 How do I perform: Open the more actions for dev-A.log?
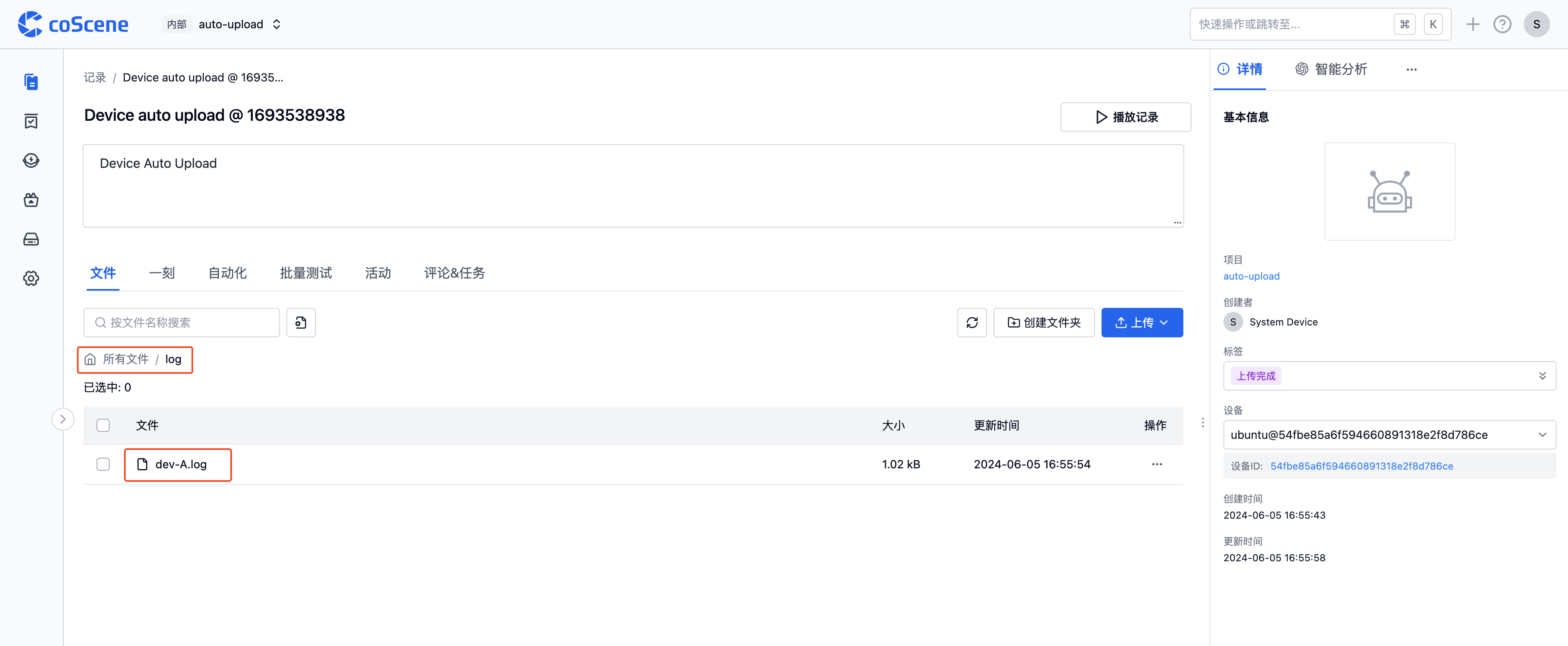1156,464
